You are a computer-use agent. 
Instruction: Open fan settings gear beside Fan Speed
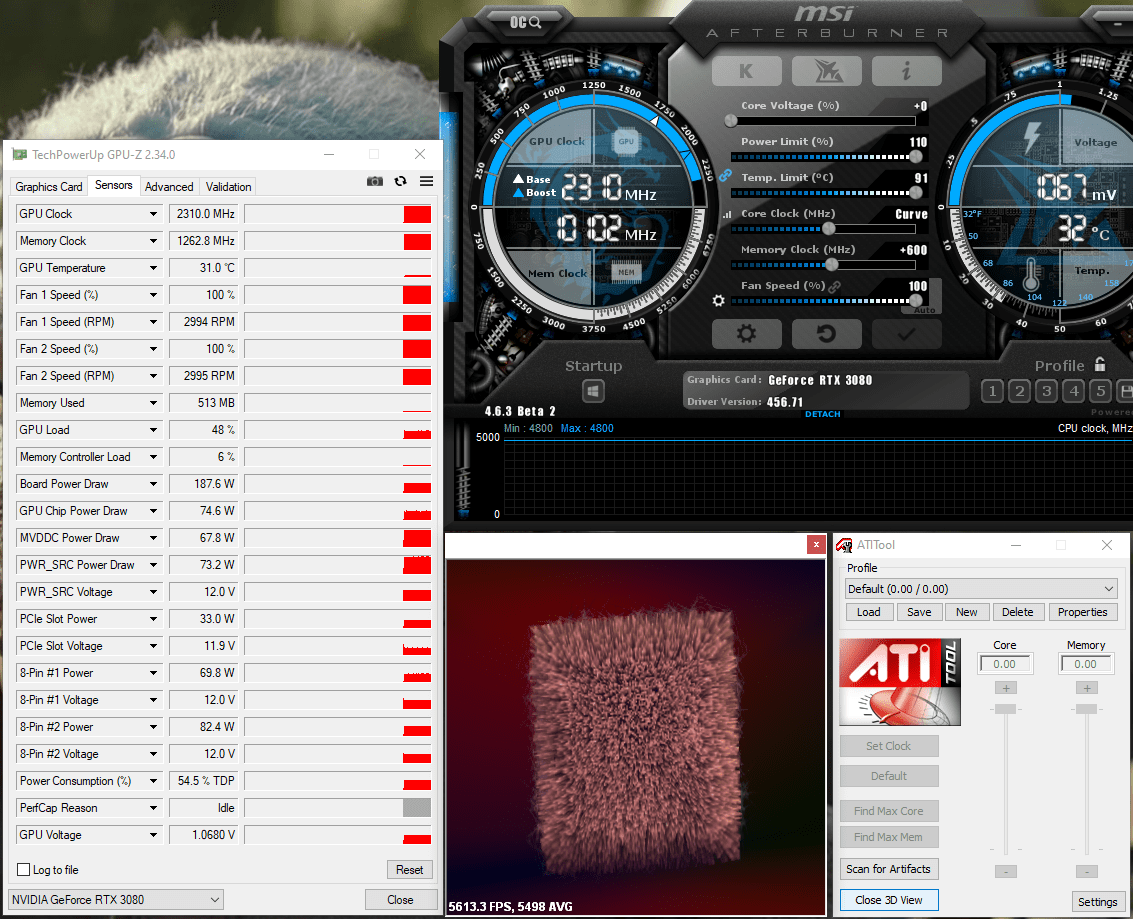pos(718,301)
